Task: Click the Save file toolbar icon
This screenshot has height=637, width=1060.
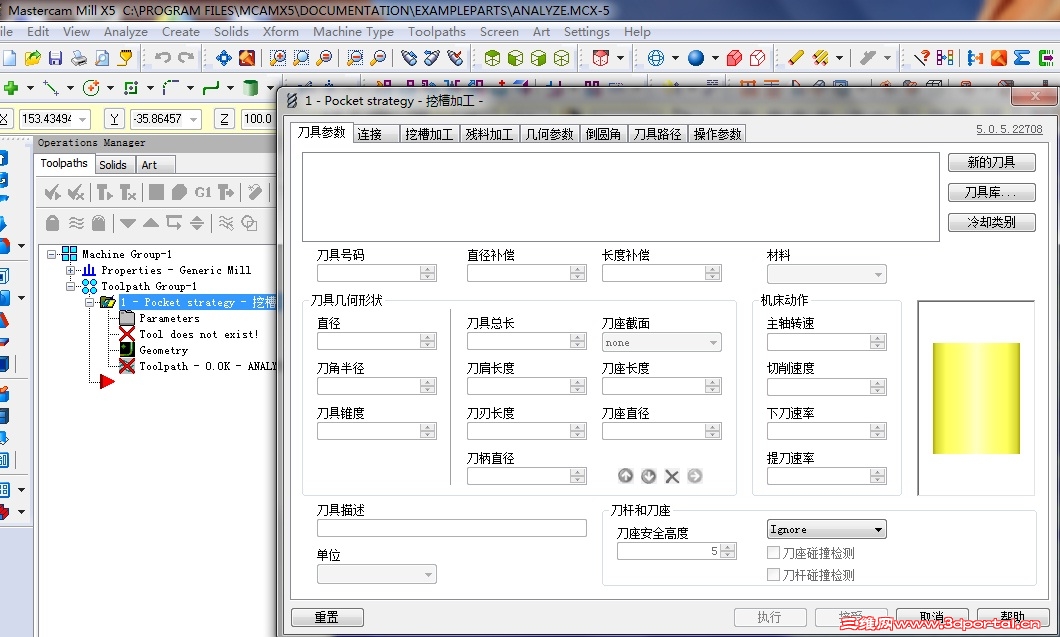Action: point(55,58)
